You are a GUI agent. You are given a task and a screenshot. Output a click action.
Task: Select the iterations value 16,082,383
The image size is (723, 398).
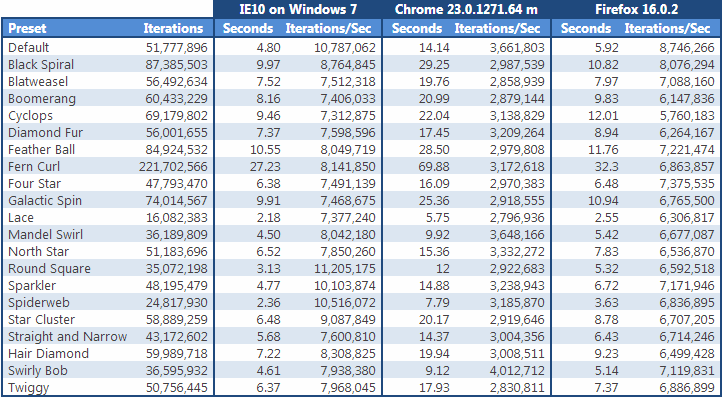coord(177,218)
